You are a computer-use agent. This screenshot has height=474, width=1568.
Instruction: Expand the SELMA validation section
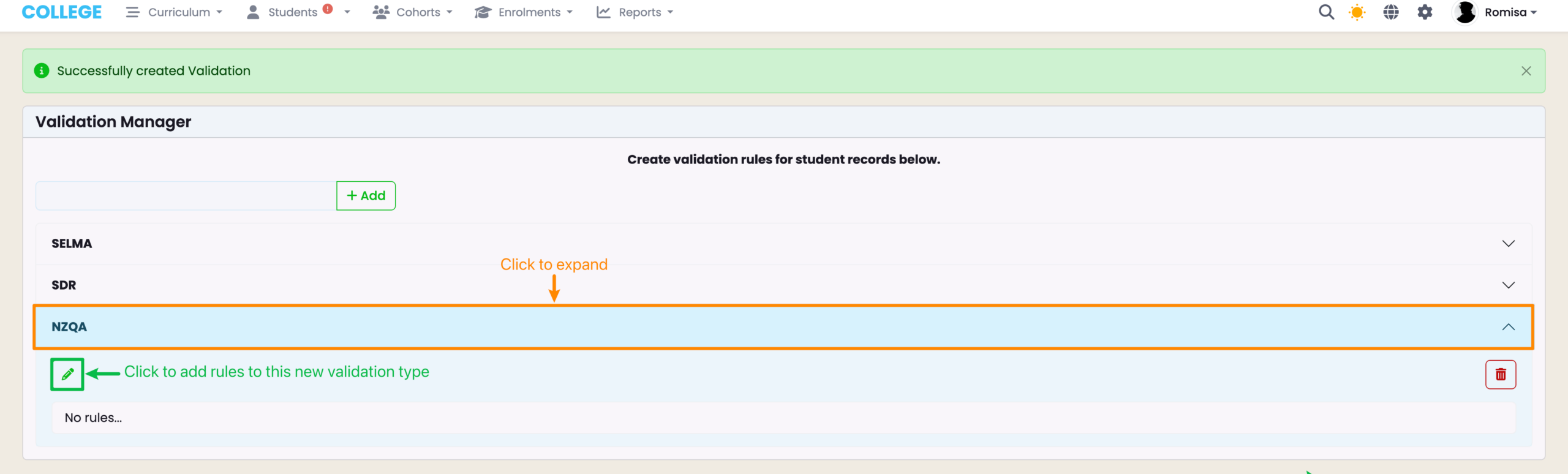(x=783, y=244)
